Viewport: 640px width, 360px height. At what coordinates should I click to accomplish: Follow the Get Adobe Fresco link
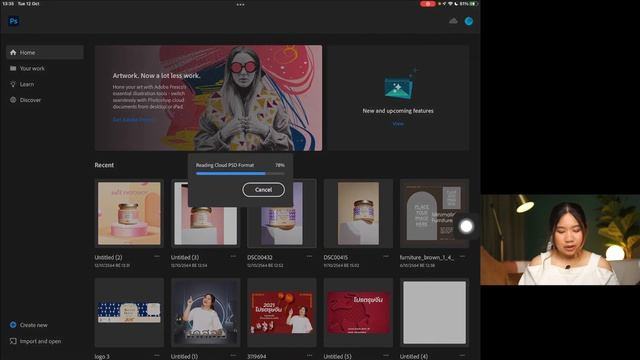point(133,120)
